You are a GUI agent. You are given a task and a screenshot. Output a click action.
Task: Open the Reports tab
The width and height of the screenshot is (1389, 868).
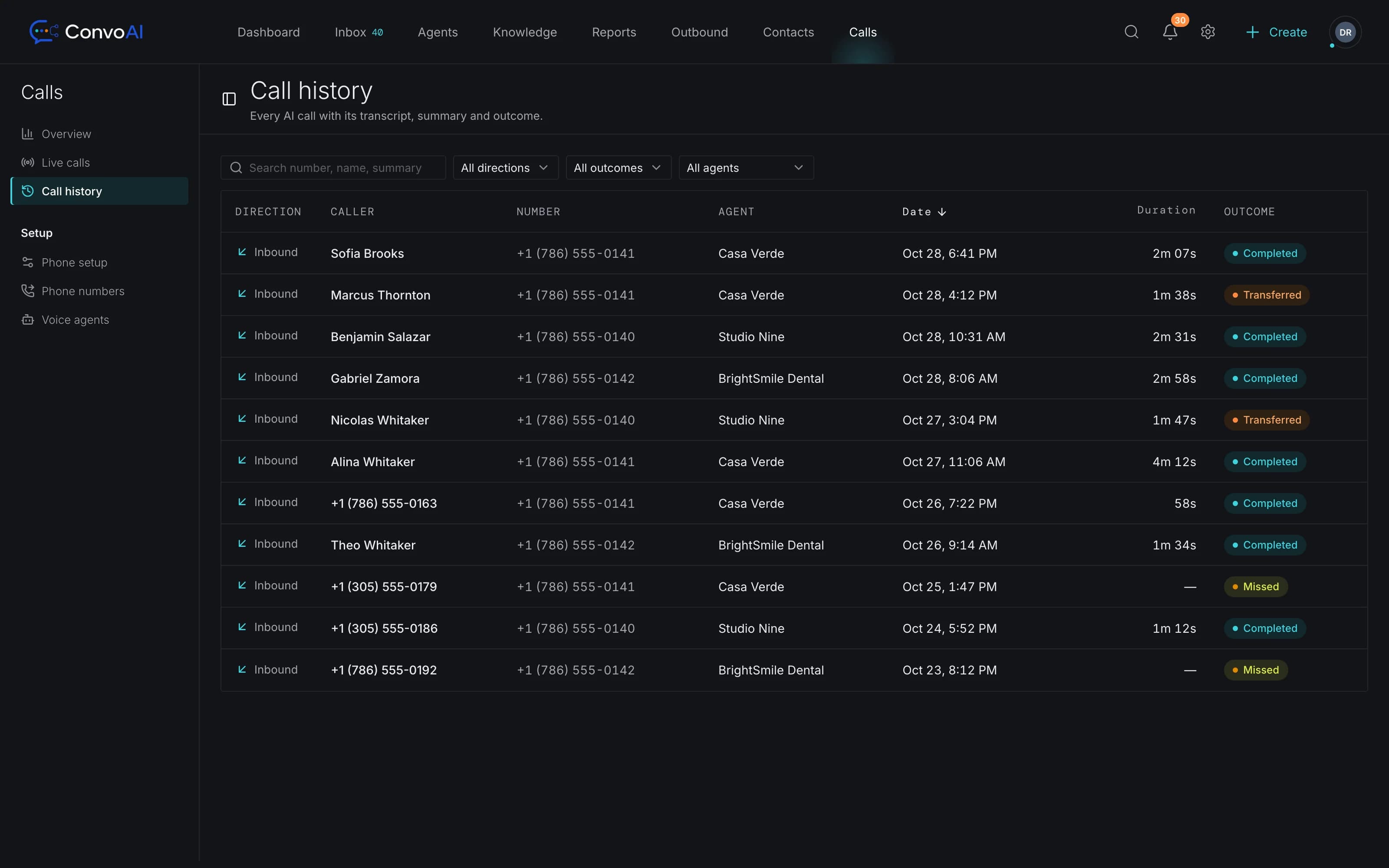pyautogui.click(x=614, y=32)
